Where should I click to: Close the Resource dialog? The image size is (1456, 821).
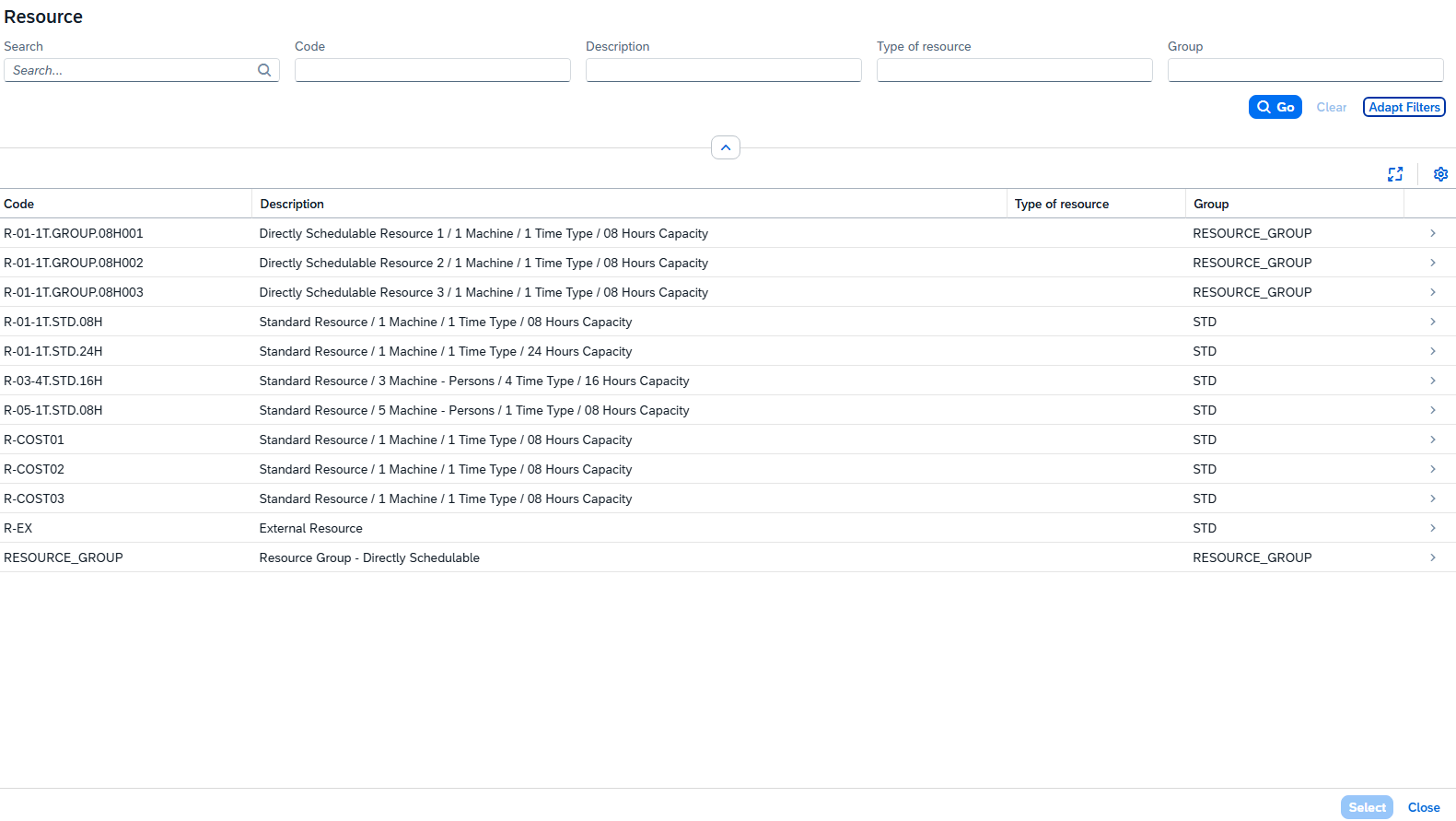(1424, 807)
